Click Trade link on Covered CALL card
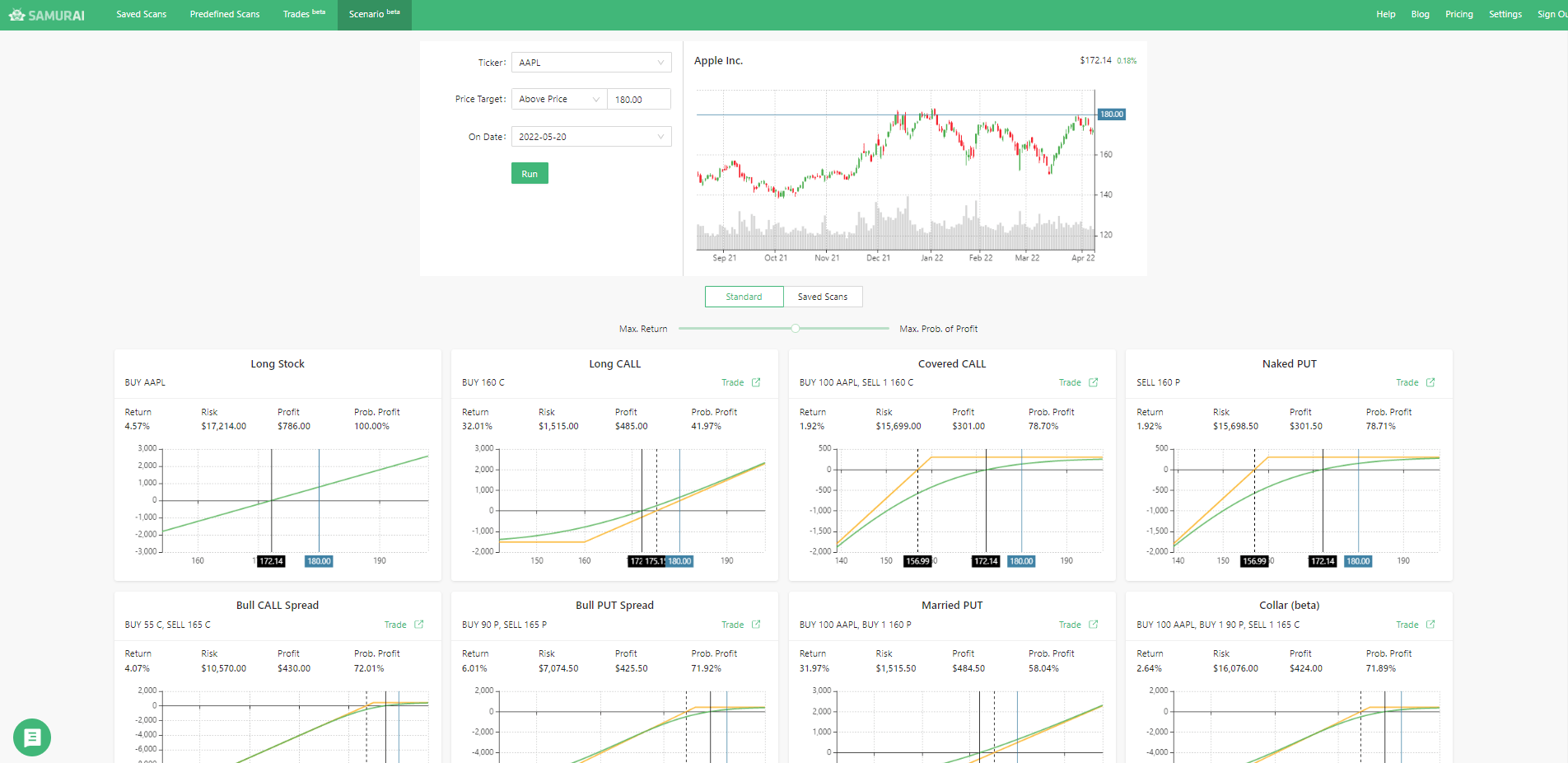Viewport: 1568px width, 763px height. [1070, 382]
